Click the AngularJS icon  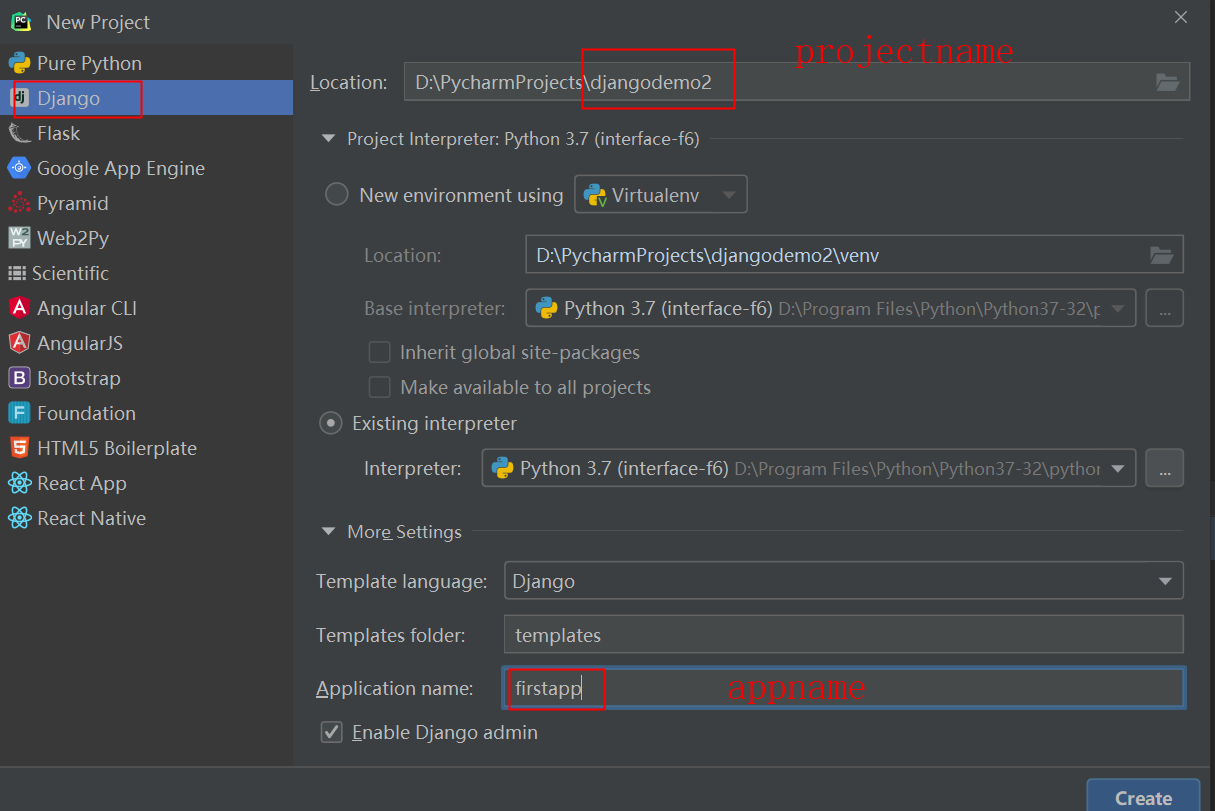[19, 343]
